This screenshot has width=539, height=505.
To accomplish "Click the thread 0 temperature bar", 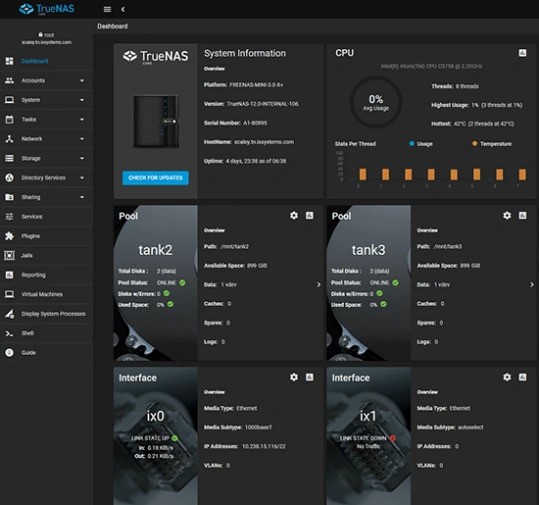I will (363, 174).
